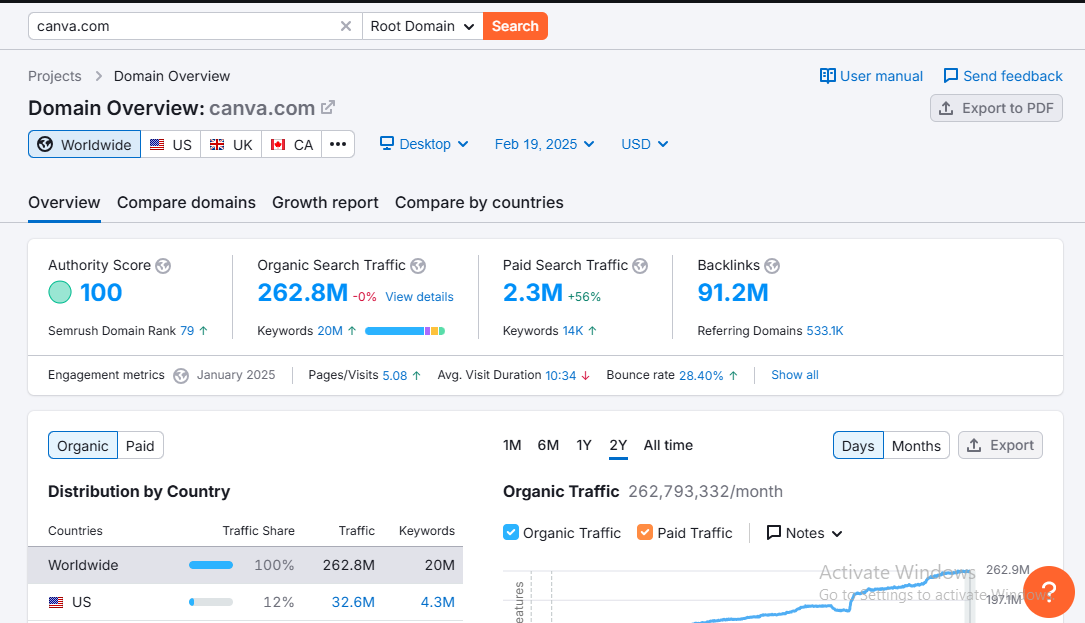Uncheck the Organic Traffic checkbox

(511, 533)
